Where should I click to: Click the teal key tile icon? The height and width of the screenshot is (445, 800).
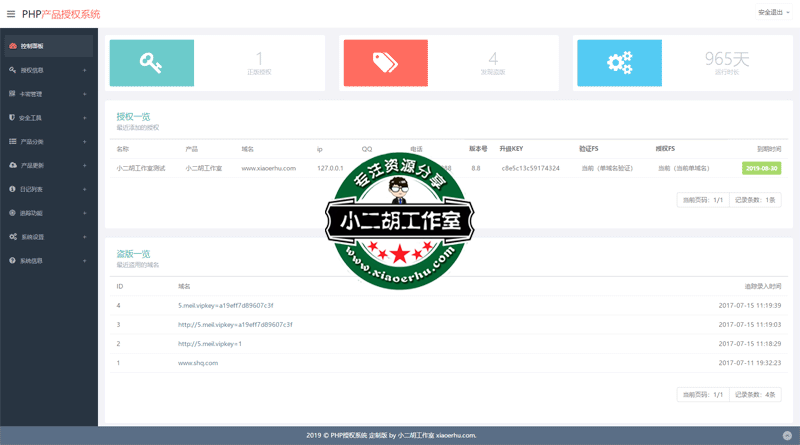151,63
